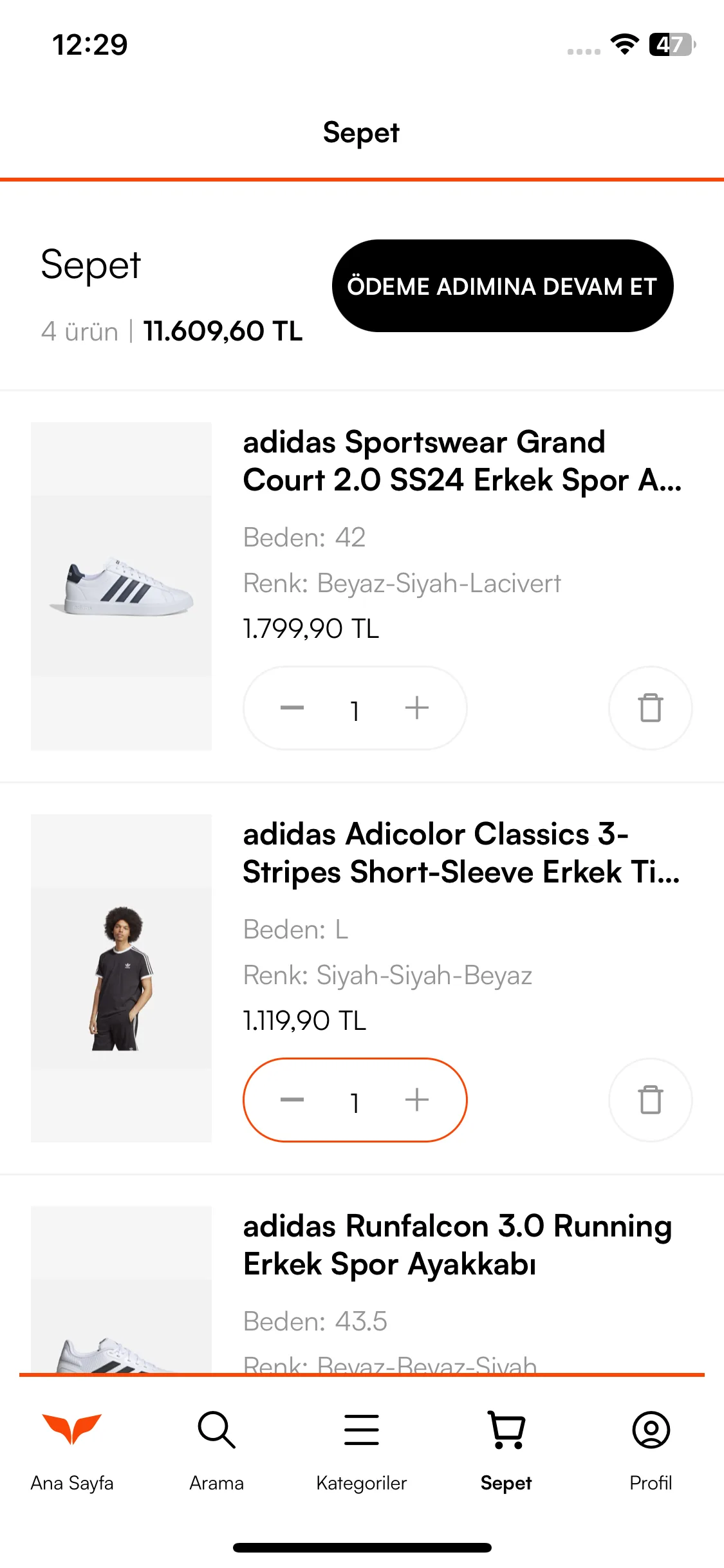Delete Grand Court 2.0 shoes from cart

point(651,708)
